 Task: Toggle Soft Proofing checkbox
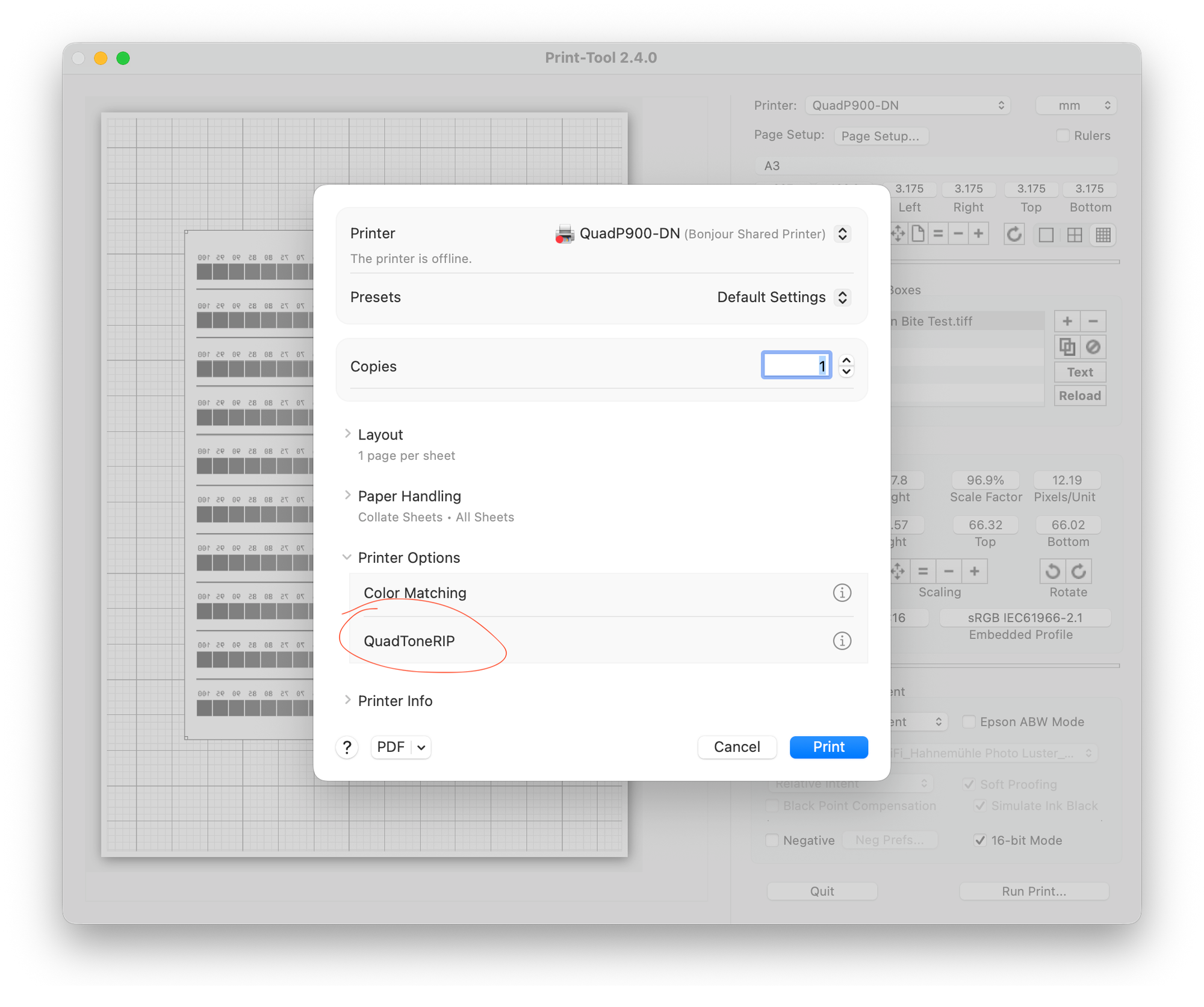[969, 784]
